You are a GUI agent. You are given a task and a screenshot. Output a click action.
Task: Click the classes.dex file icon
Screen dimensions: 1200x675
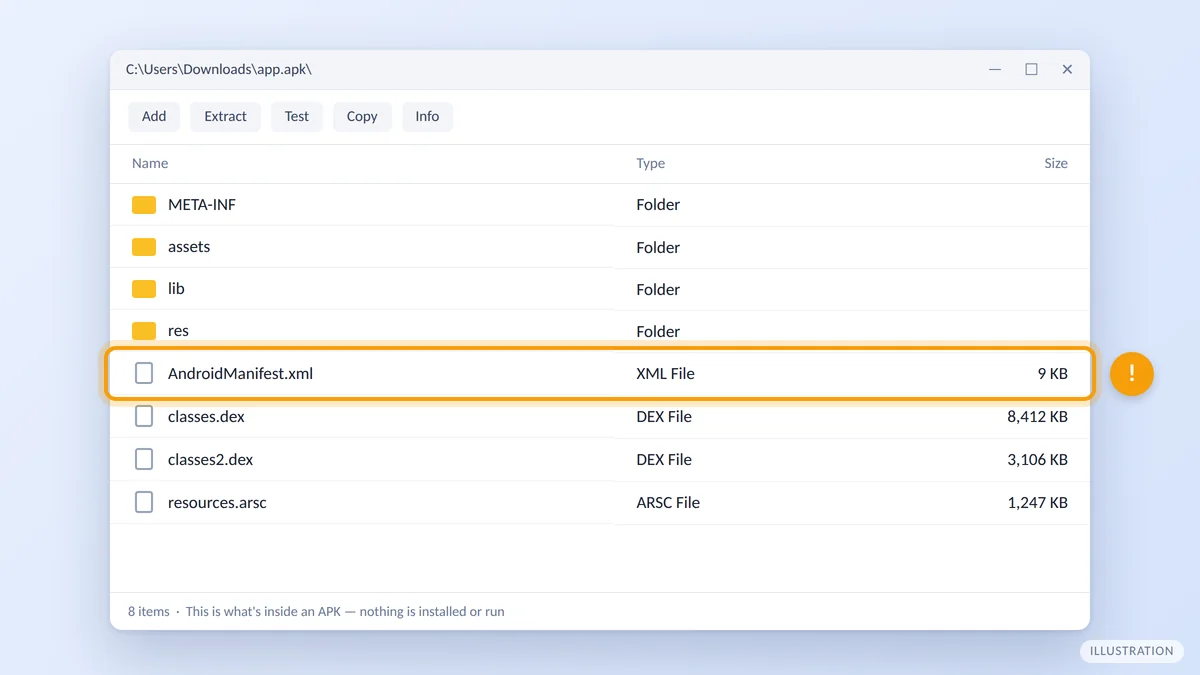(x=144, y=416)
